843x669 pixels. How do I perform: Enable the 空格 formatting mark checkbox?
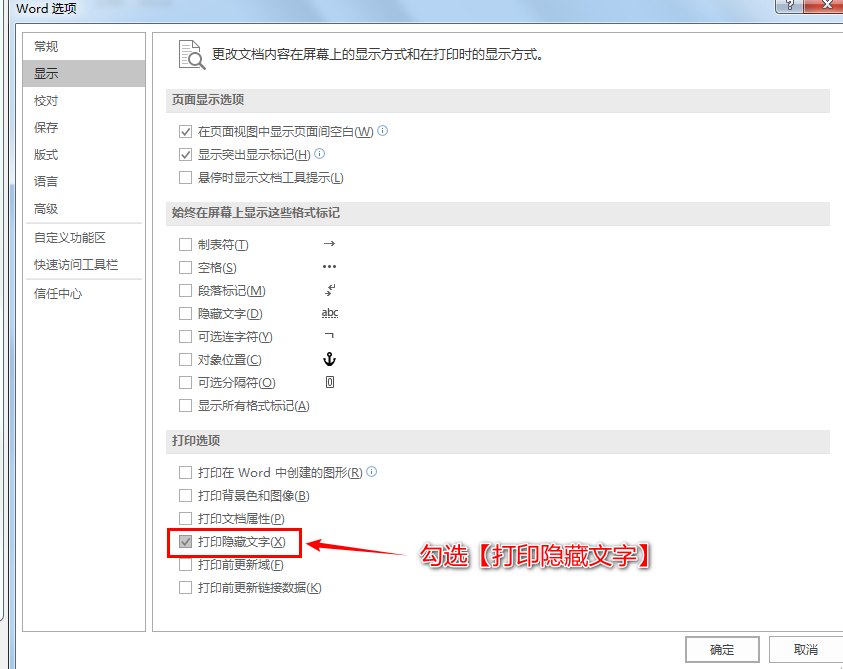[x=185, y=267]
